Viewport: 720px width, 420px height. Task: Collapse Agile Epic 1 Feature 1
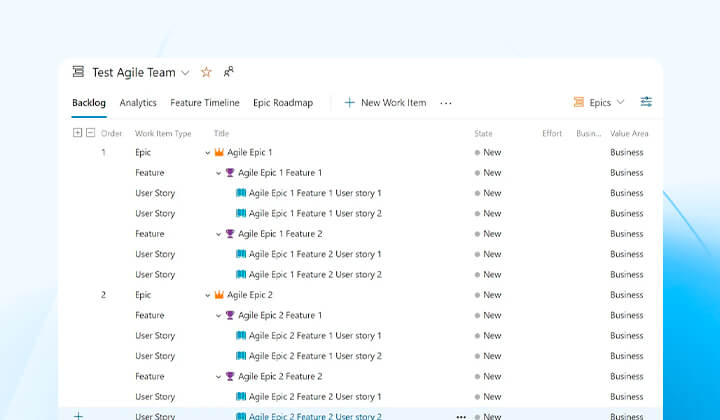[x=219, y=173]
